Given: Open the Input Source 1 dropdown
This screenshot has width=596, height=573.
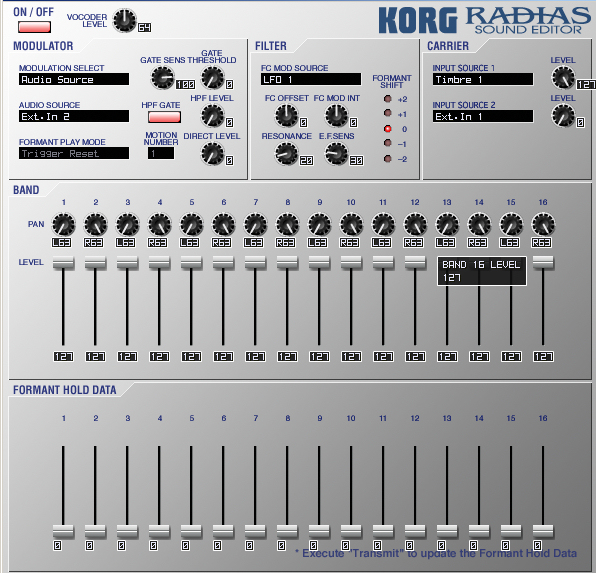Looking at the screenshot, I should 483,79.
